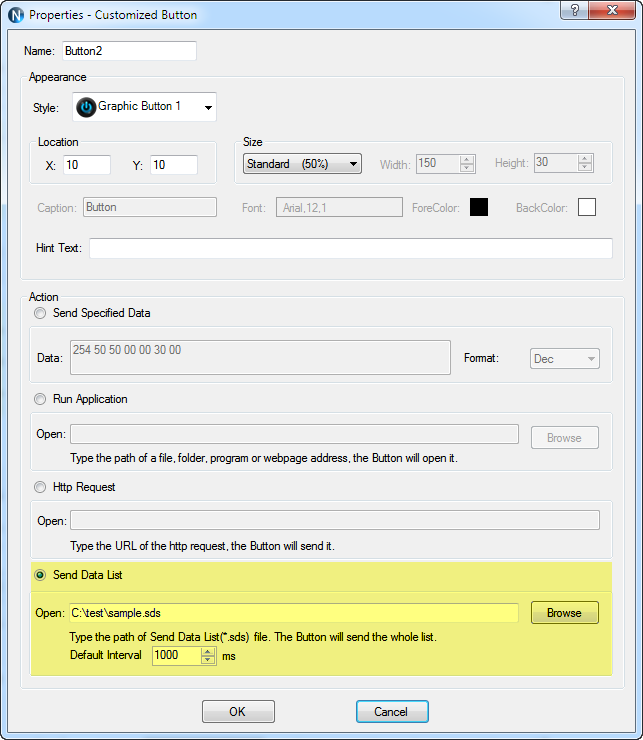Decrease the Width spinner value
This screenshot has height=740, width=643.
pyautogui.click(x=466, y=168)
